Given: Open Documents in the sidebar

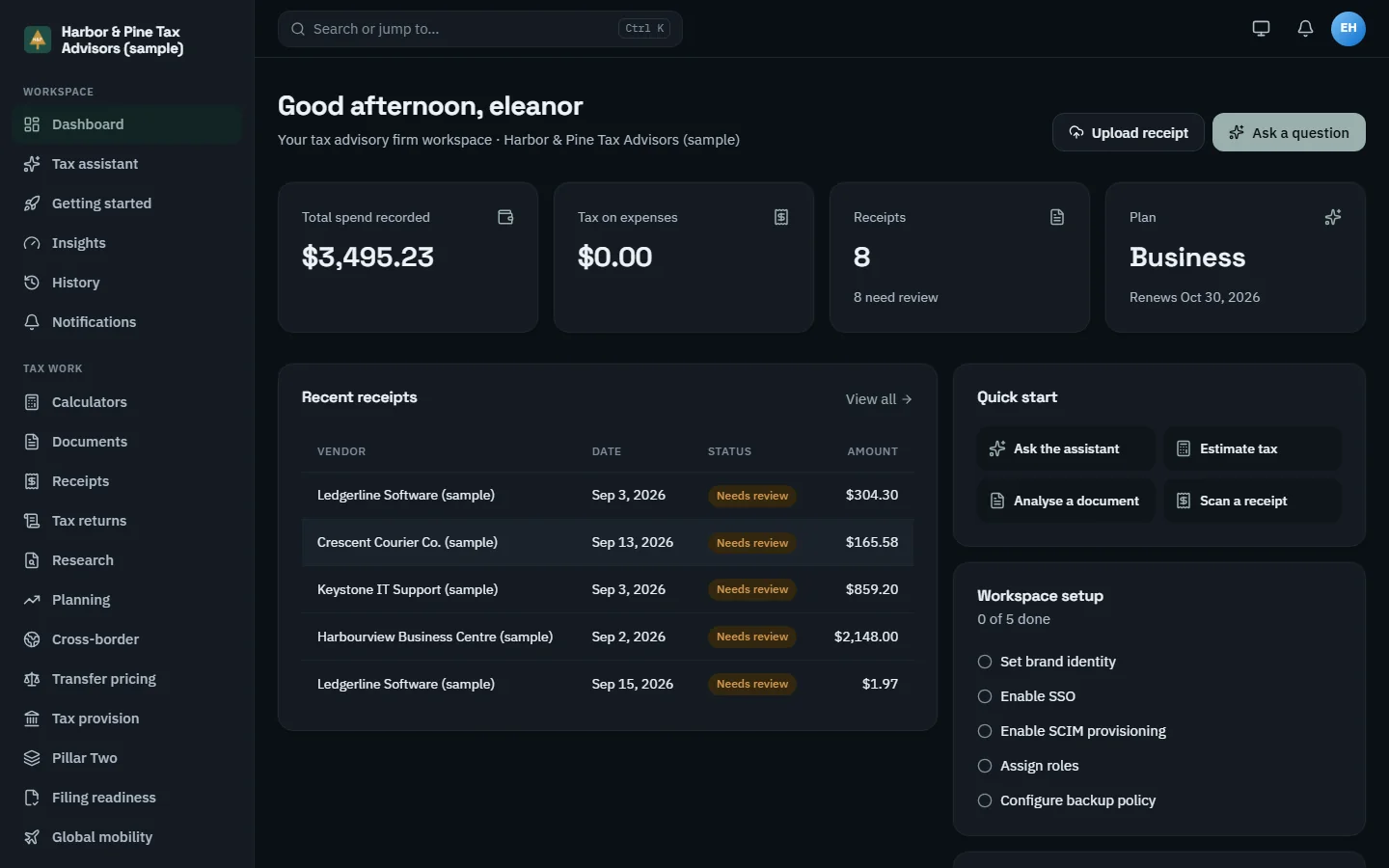Looking at the screenshot, I should (x=126, y=442).
